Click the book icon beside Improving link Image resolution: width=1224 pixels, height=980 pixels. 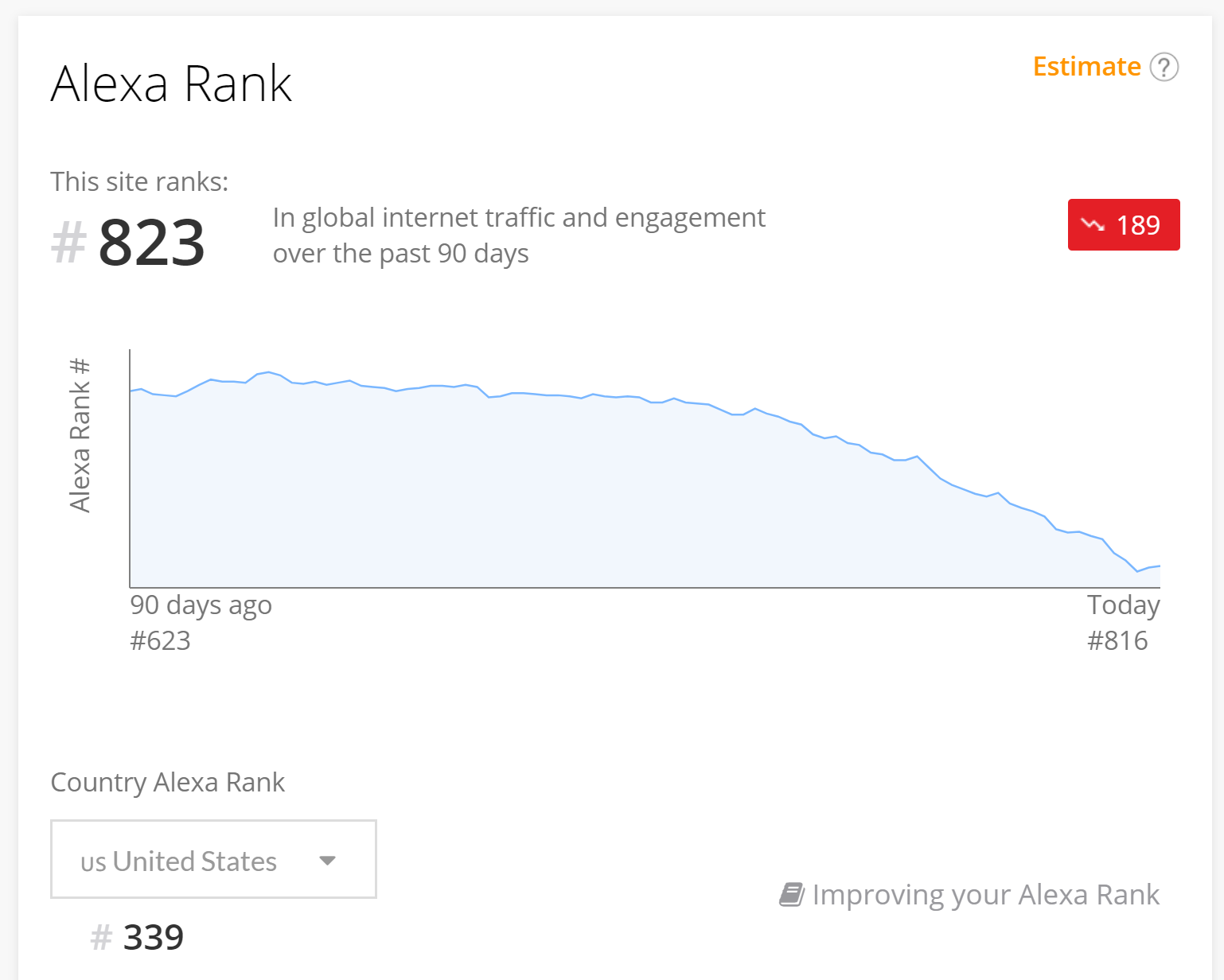[791, 894]
